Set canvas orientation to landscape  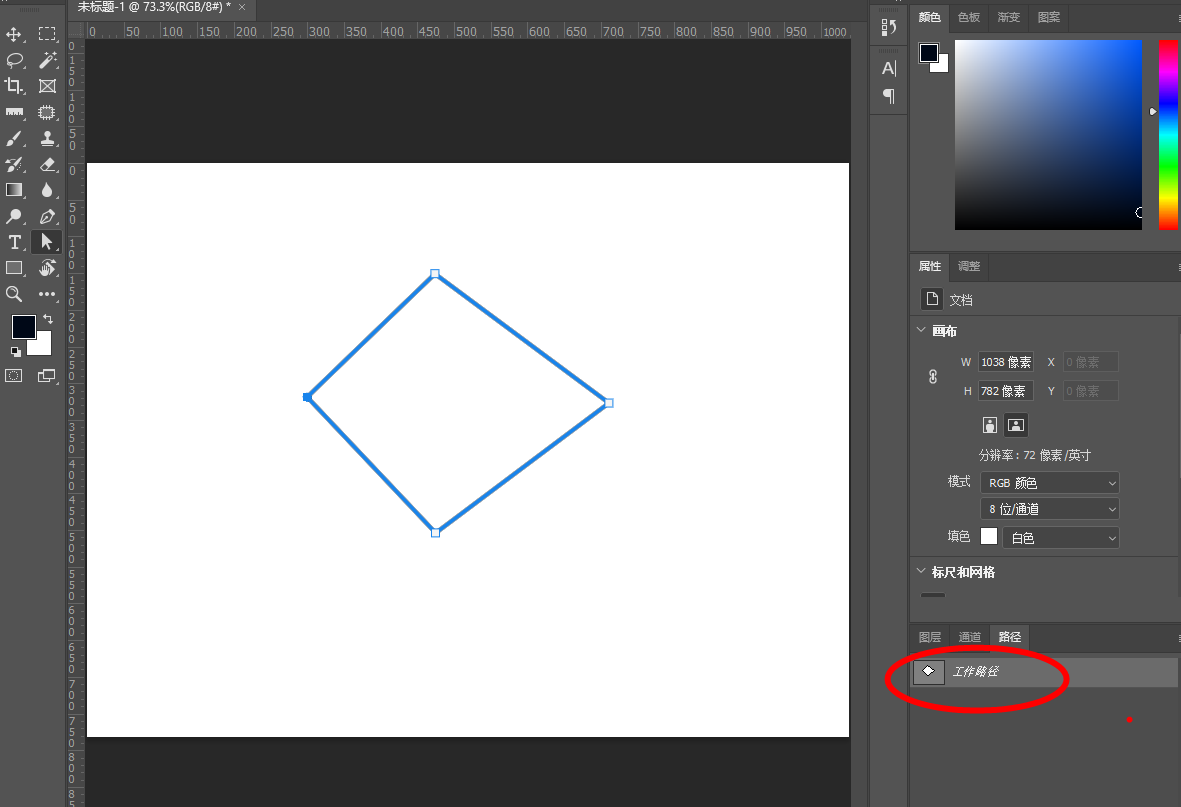pos(1016,425)
